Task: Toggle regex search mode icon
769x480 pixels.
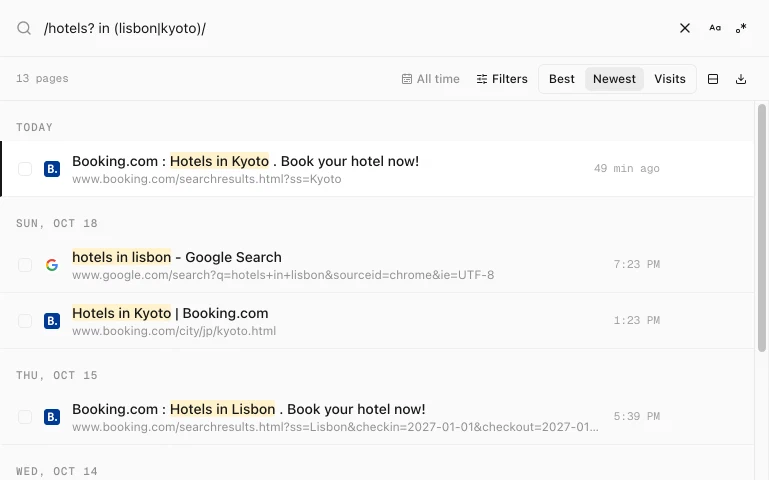Action: 741,28
